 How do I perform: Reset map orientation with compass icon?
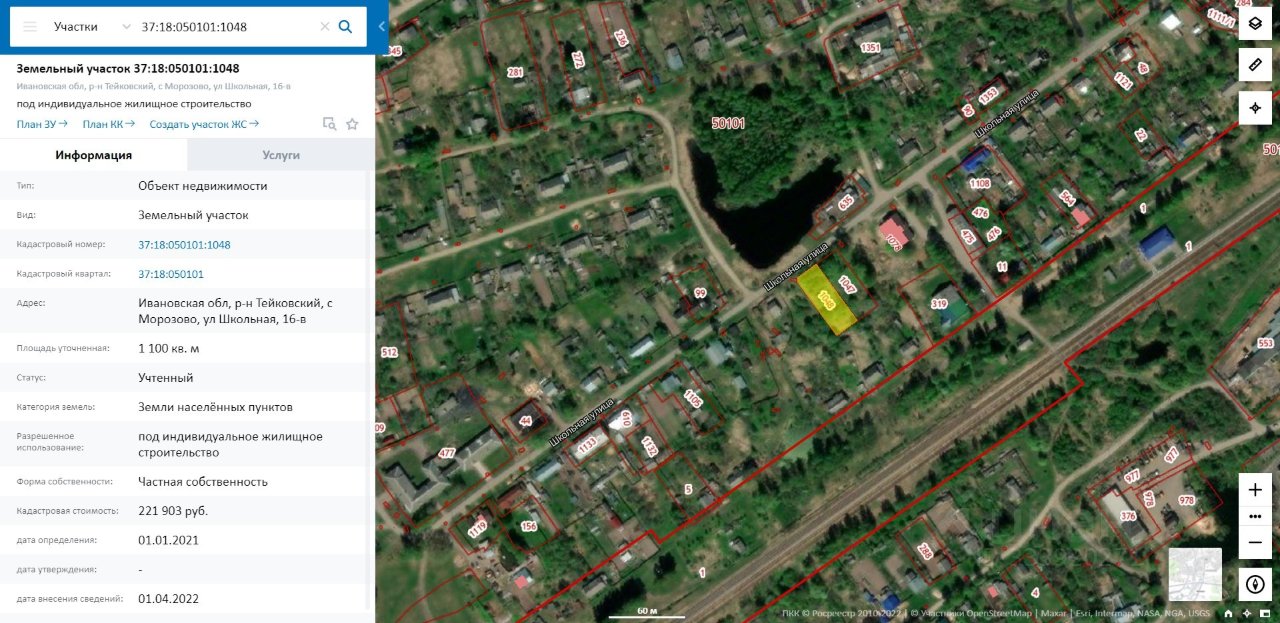[1255, 584]
